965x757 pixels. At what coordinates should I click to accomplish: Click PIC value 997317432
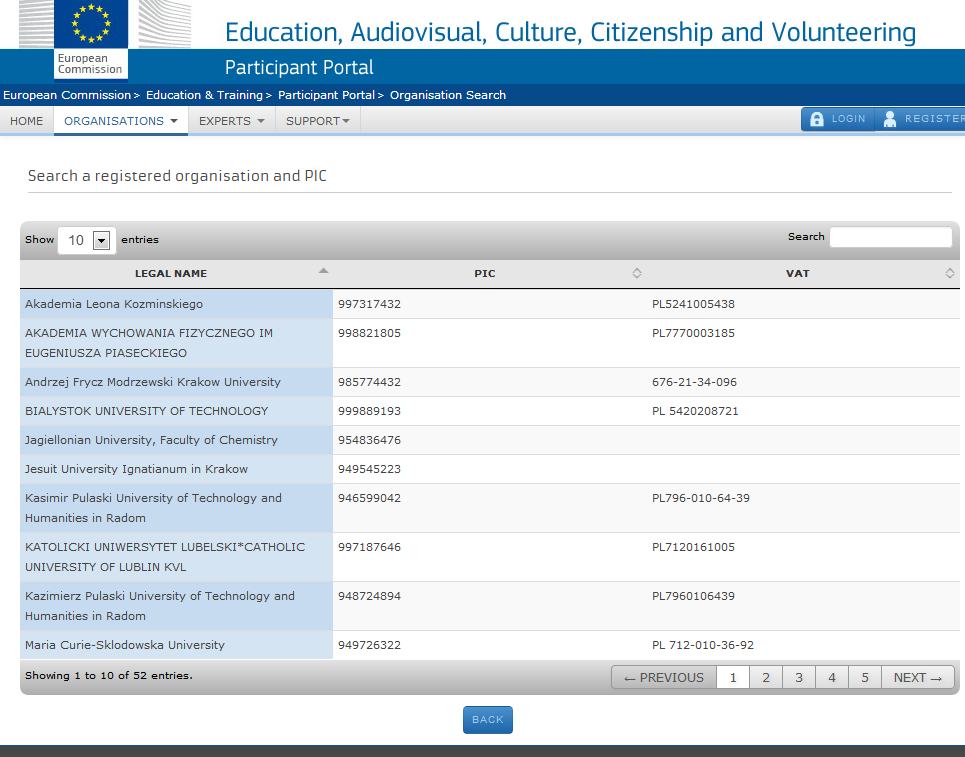pyautogui.click(x=369, y=304)
